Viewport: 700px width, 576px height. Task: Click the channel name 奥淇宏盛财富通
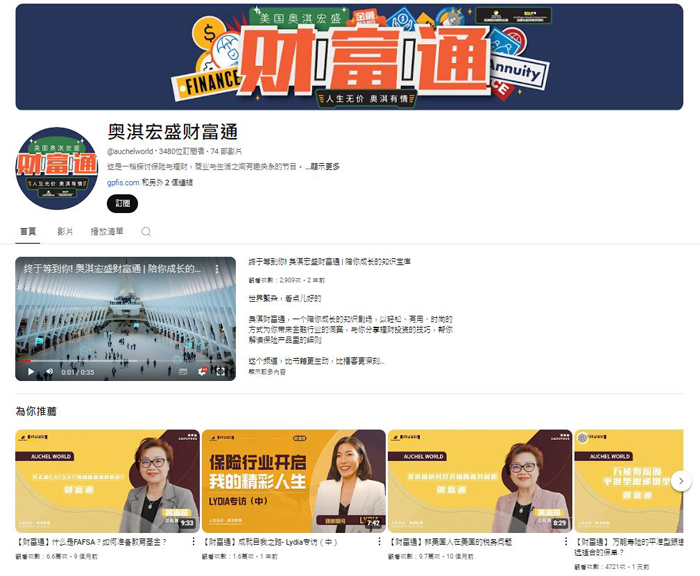(172, 132)
